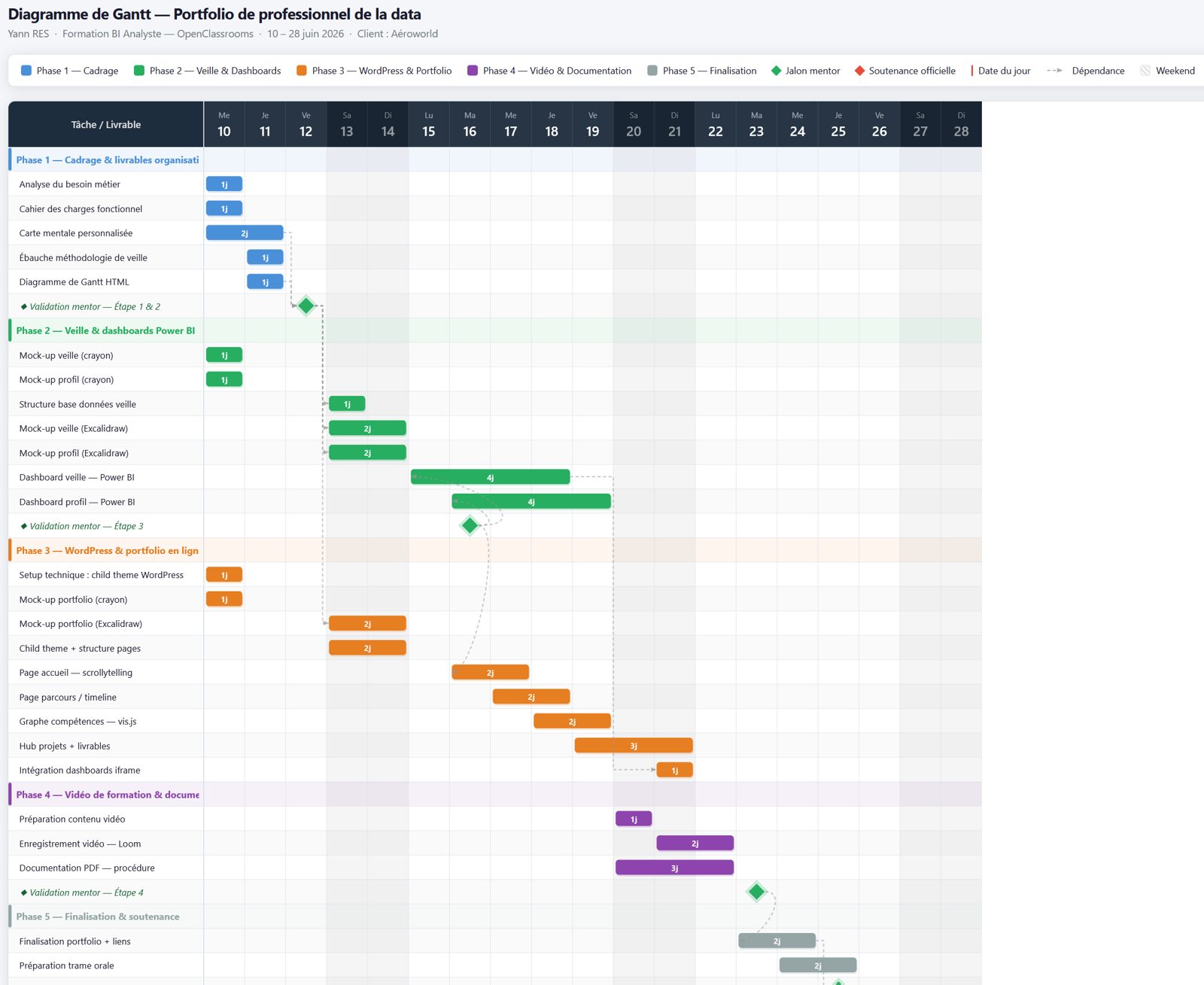Select the Enregistrement vidéo Loom 2j bar
This screenshot has height=985, width=1204.
point(695,843)
